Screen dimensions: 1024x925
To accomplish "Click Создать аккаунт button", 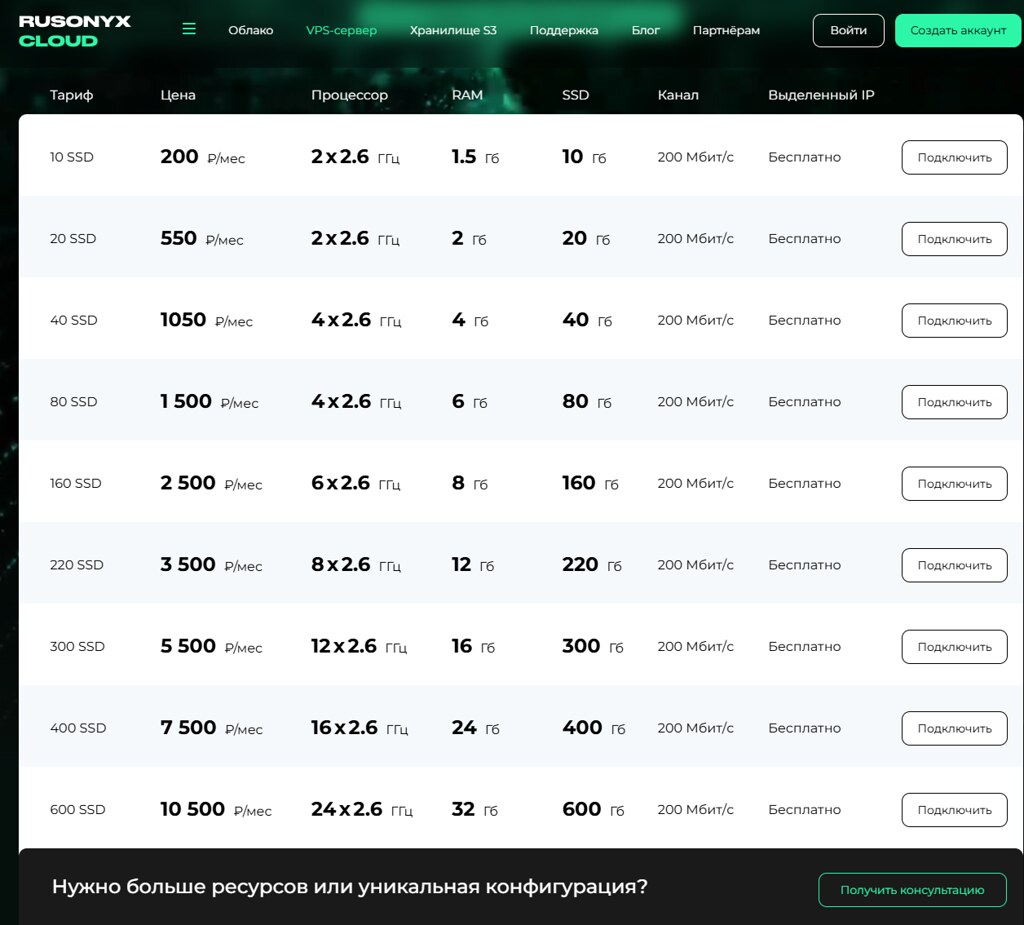I will (958, 30).
